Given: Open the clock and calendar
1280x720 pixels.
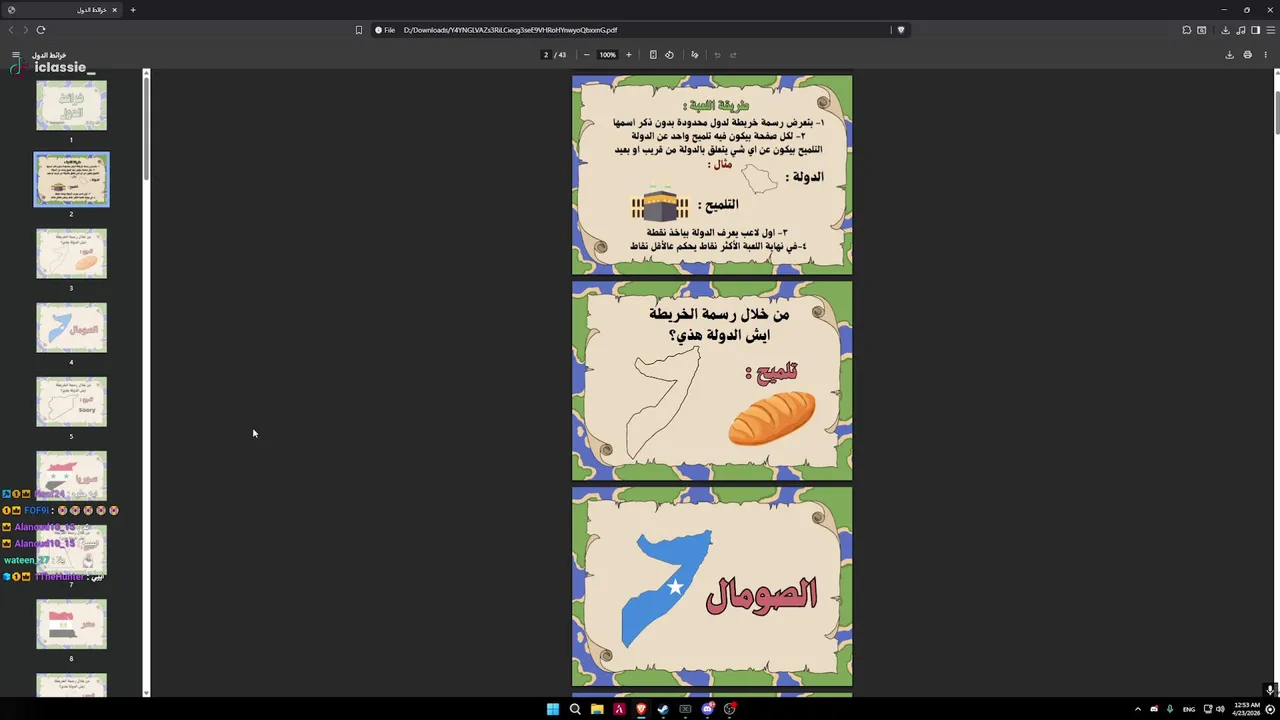Looking at the screenshot, I should pos(1247,709).
